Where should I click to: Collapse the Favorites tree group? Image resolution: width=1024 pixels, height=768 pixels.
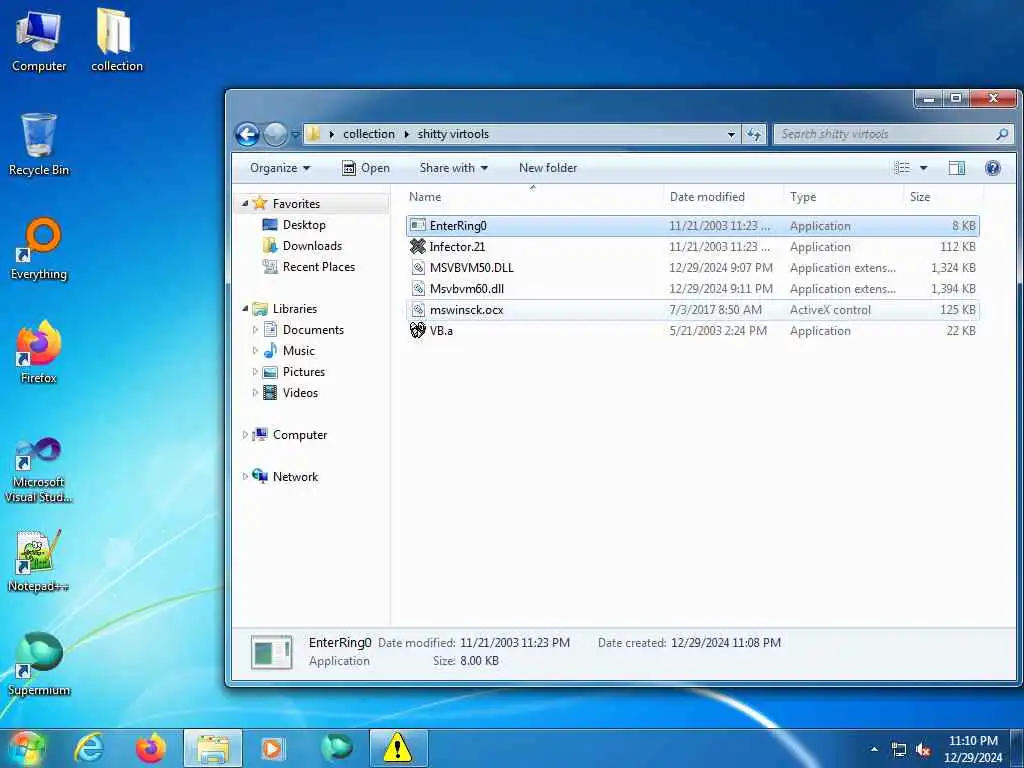245,204
